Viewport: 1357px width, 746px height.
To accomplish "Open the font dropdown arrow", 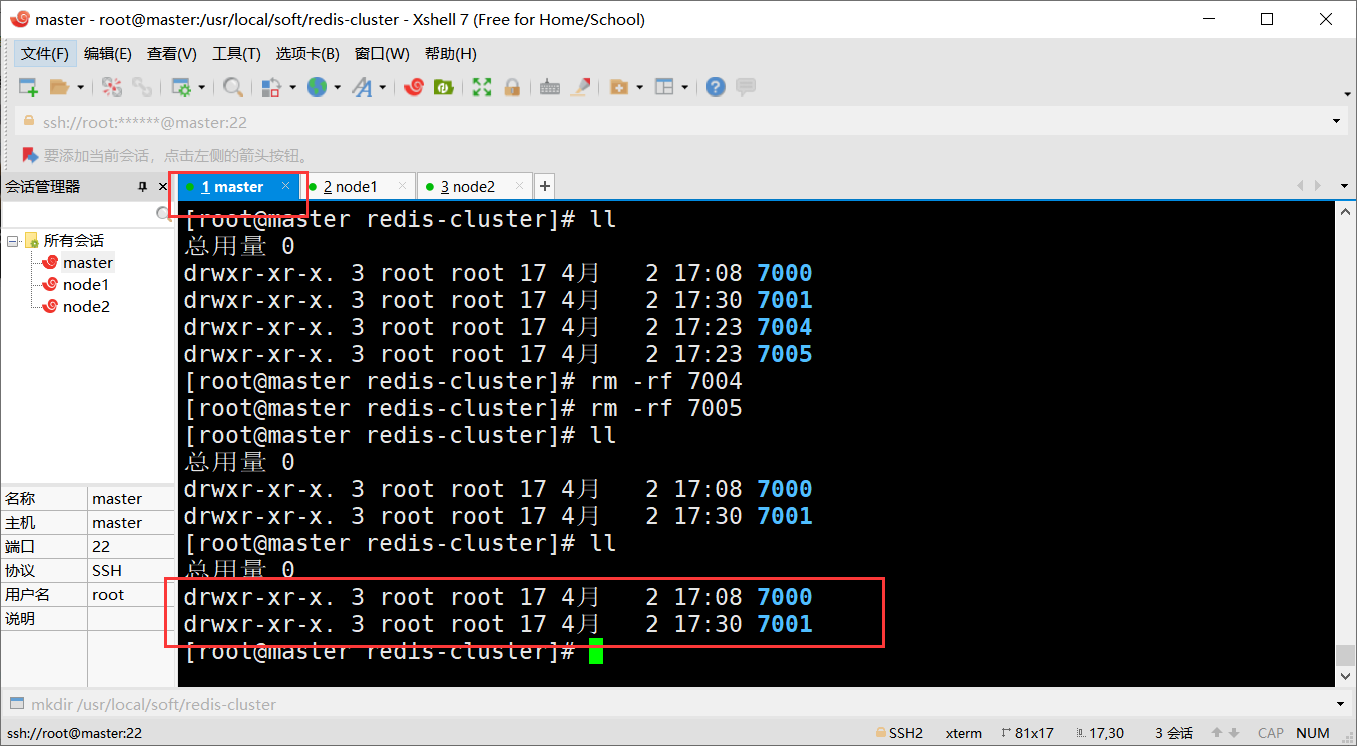I will click(382, 87).
